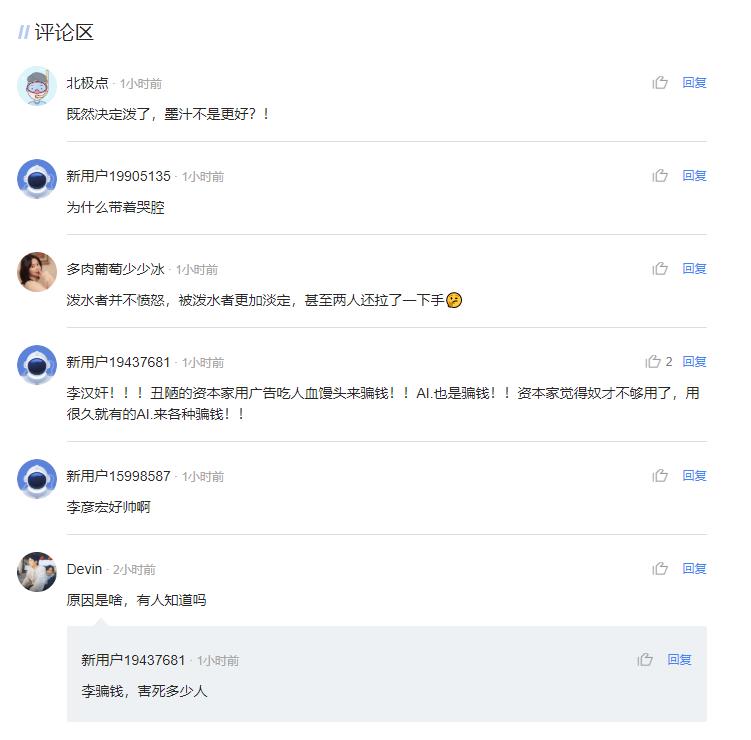Reply to Devin's question

[694, 569]
